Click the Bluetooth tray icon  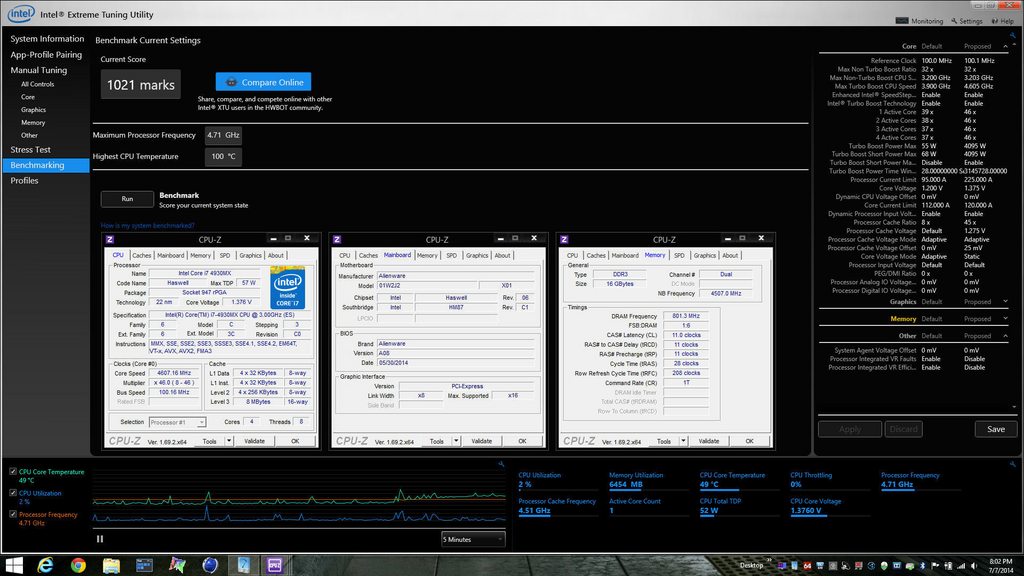point(923,566)
